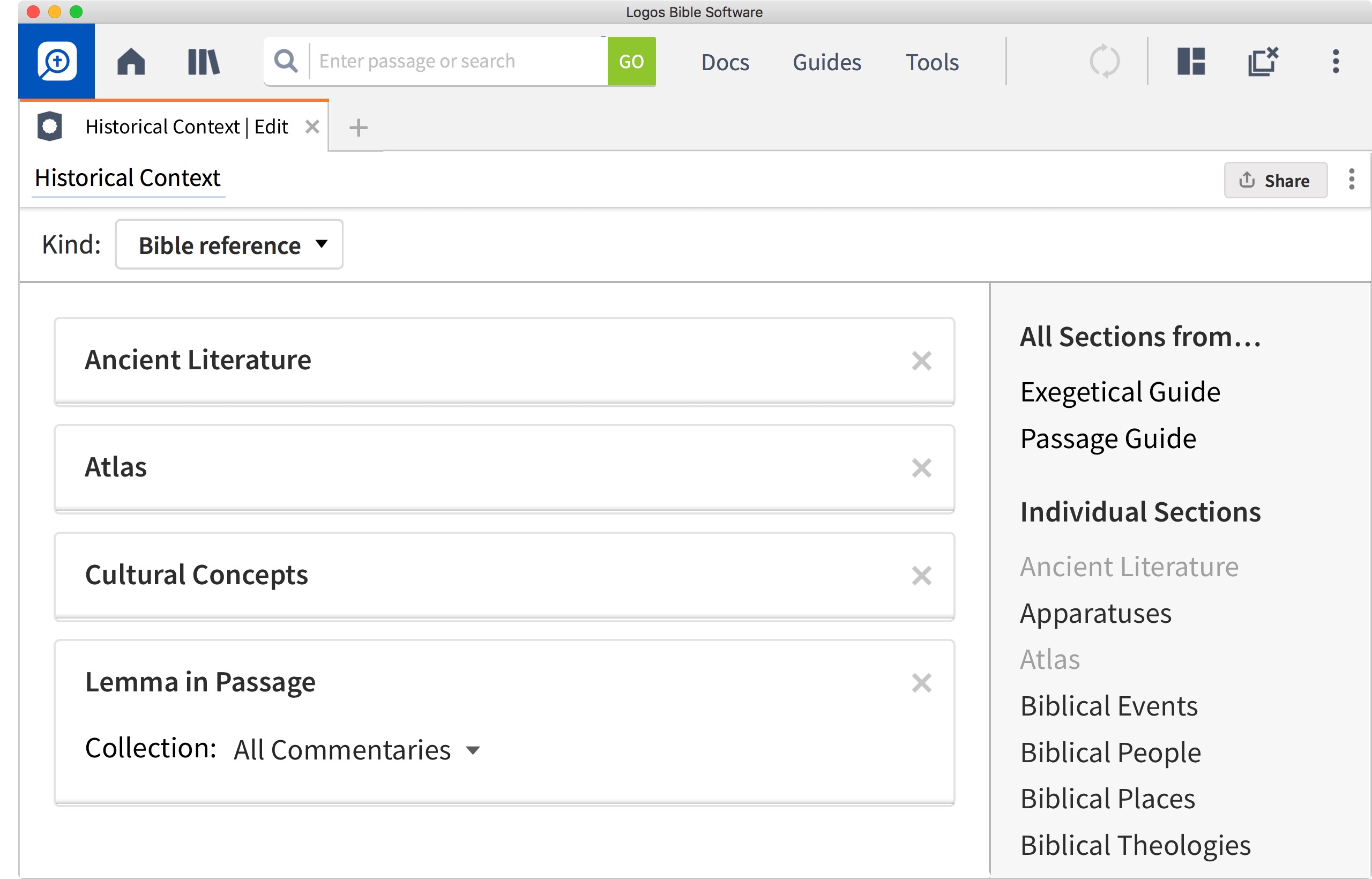Image resolution: width=1372 pixels, height=879 pixels.
Task: Add the Biblical People section
Action: tap(1110, 753)
